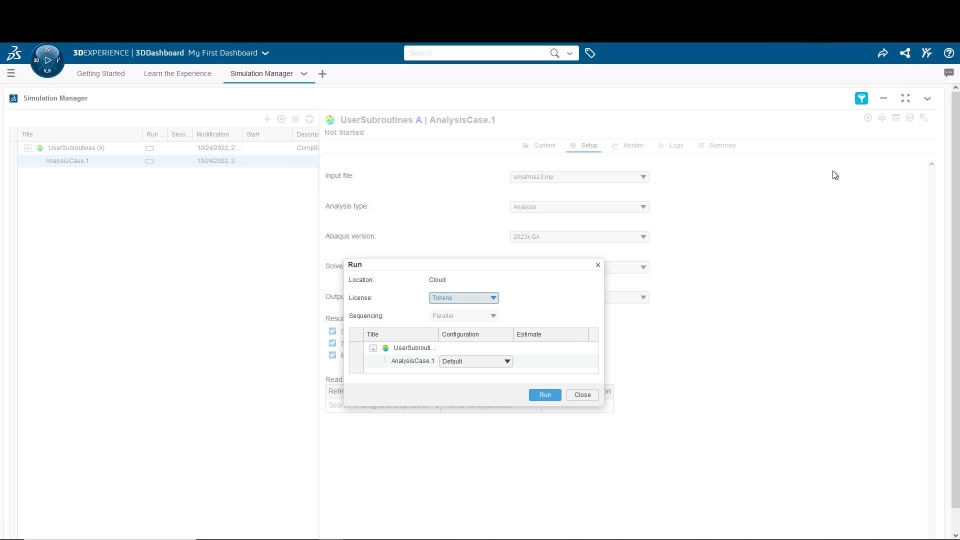Open the Summary tab
This screenshot has height=540, width=960.
pos(717,146)
